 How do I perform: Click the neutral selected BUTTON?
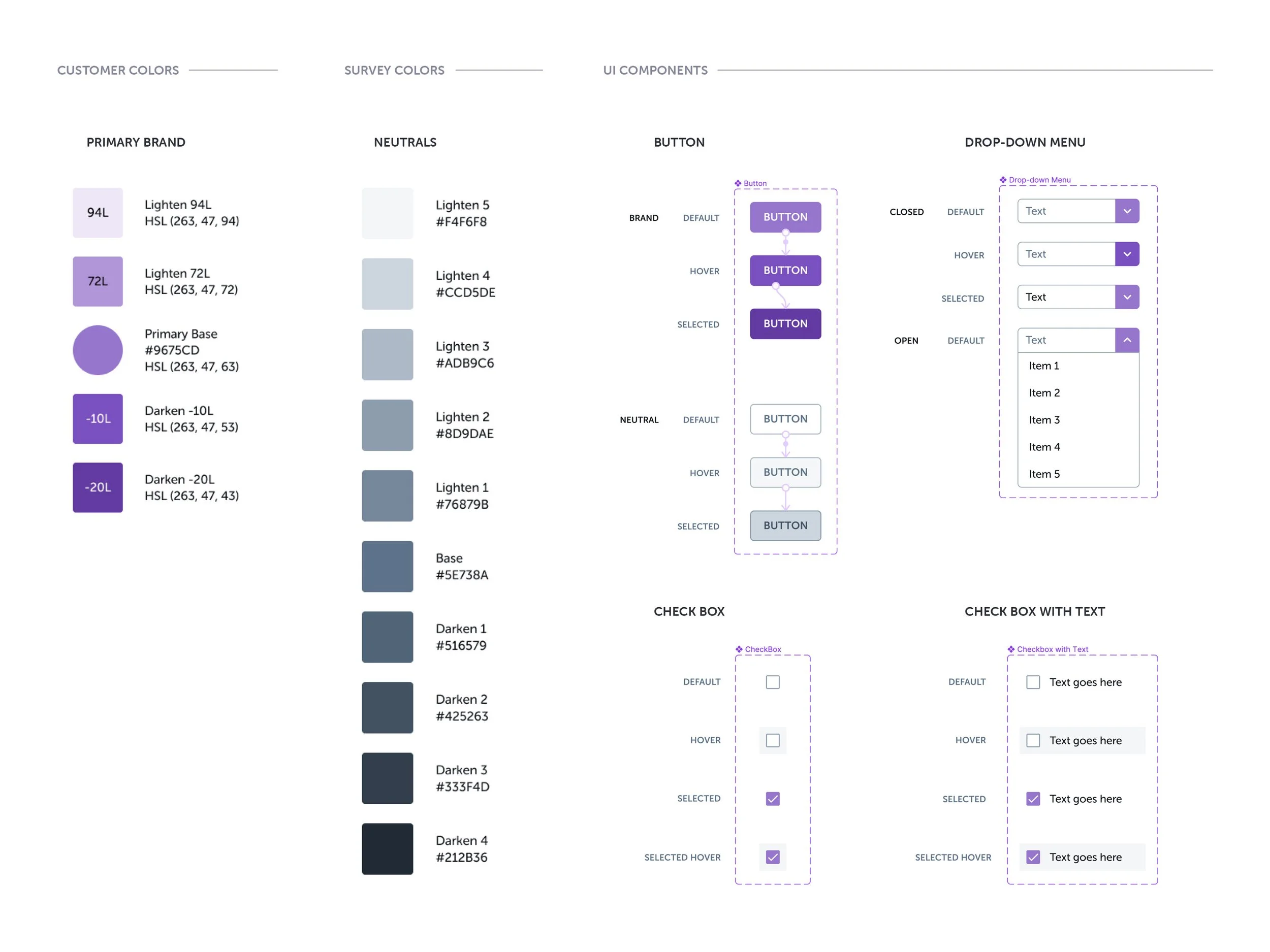pos(785,526)
